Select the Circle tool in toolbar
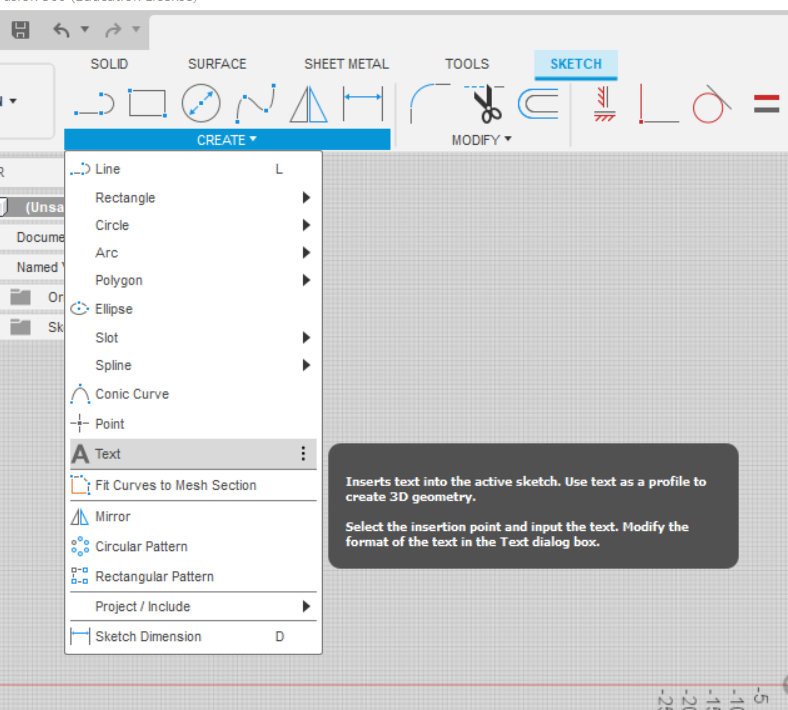The image size is (788, 710). pos(201,104)
